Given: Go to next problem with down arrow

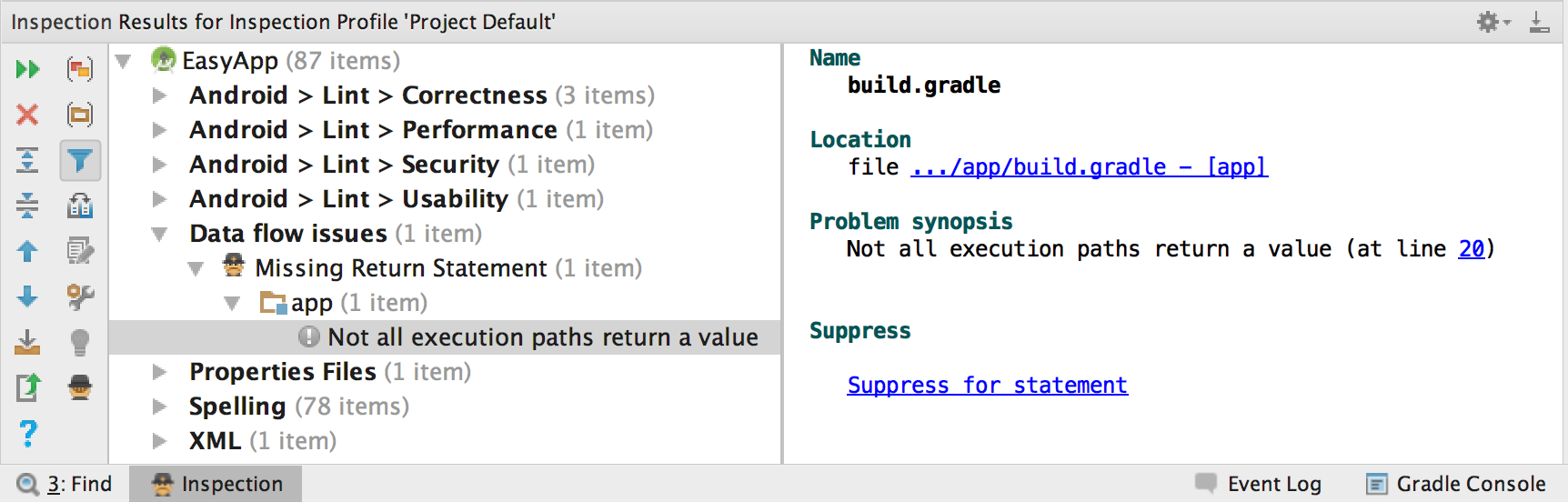Looking at the screenshot, I should point(28,296).
